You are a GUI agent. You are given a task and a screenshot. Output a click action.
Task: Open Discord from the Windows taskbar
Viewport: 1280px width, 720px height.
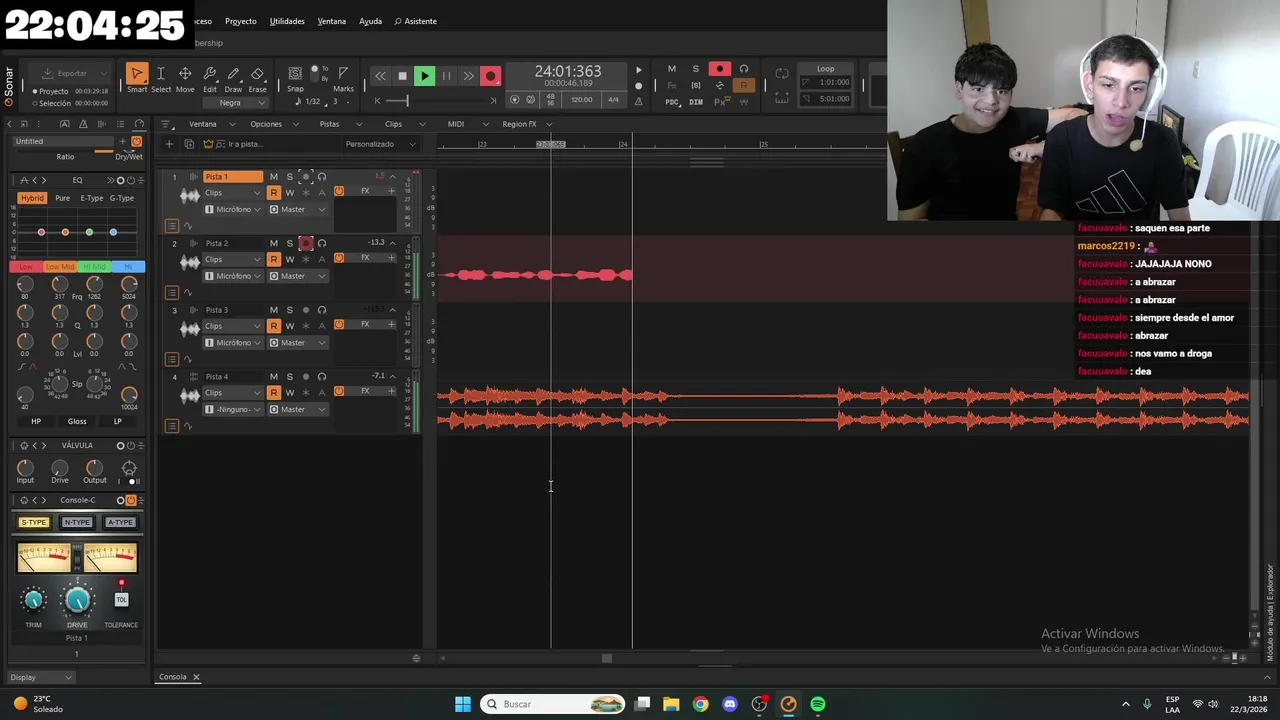(730, 704)
